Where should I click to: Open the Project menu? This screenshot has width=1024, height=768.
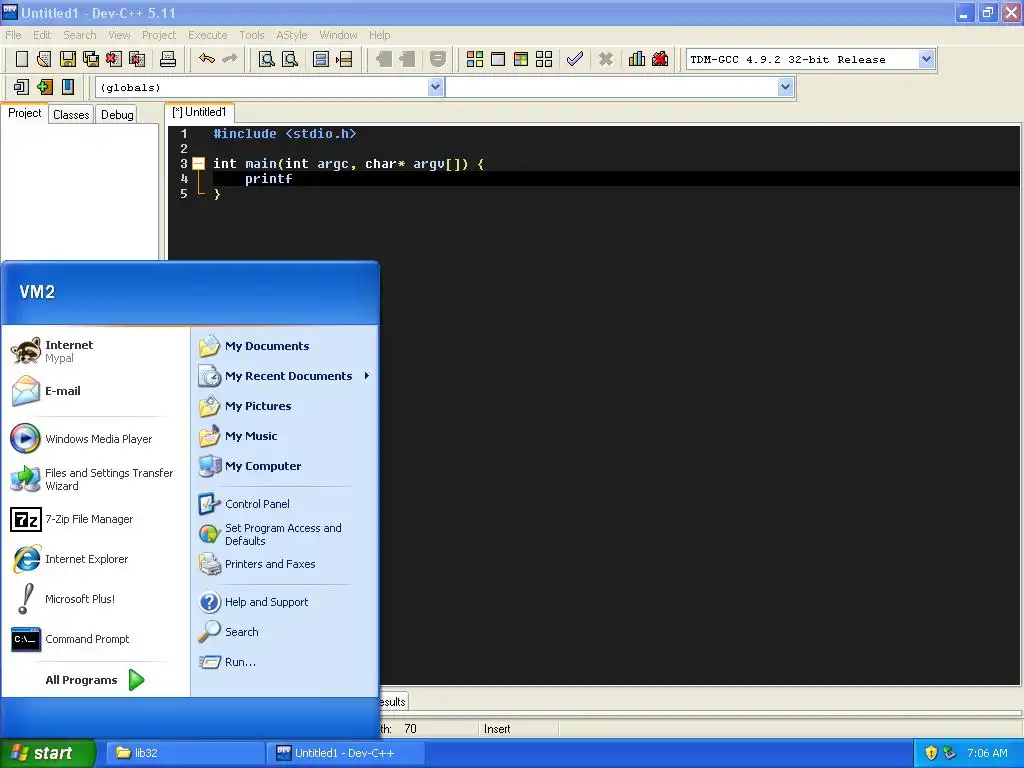159,35
